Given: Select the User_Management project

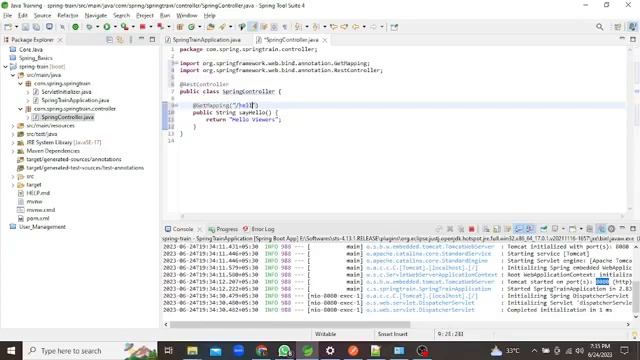Looking at the screenshot, I should (42, 227).
